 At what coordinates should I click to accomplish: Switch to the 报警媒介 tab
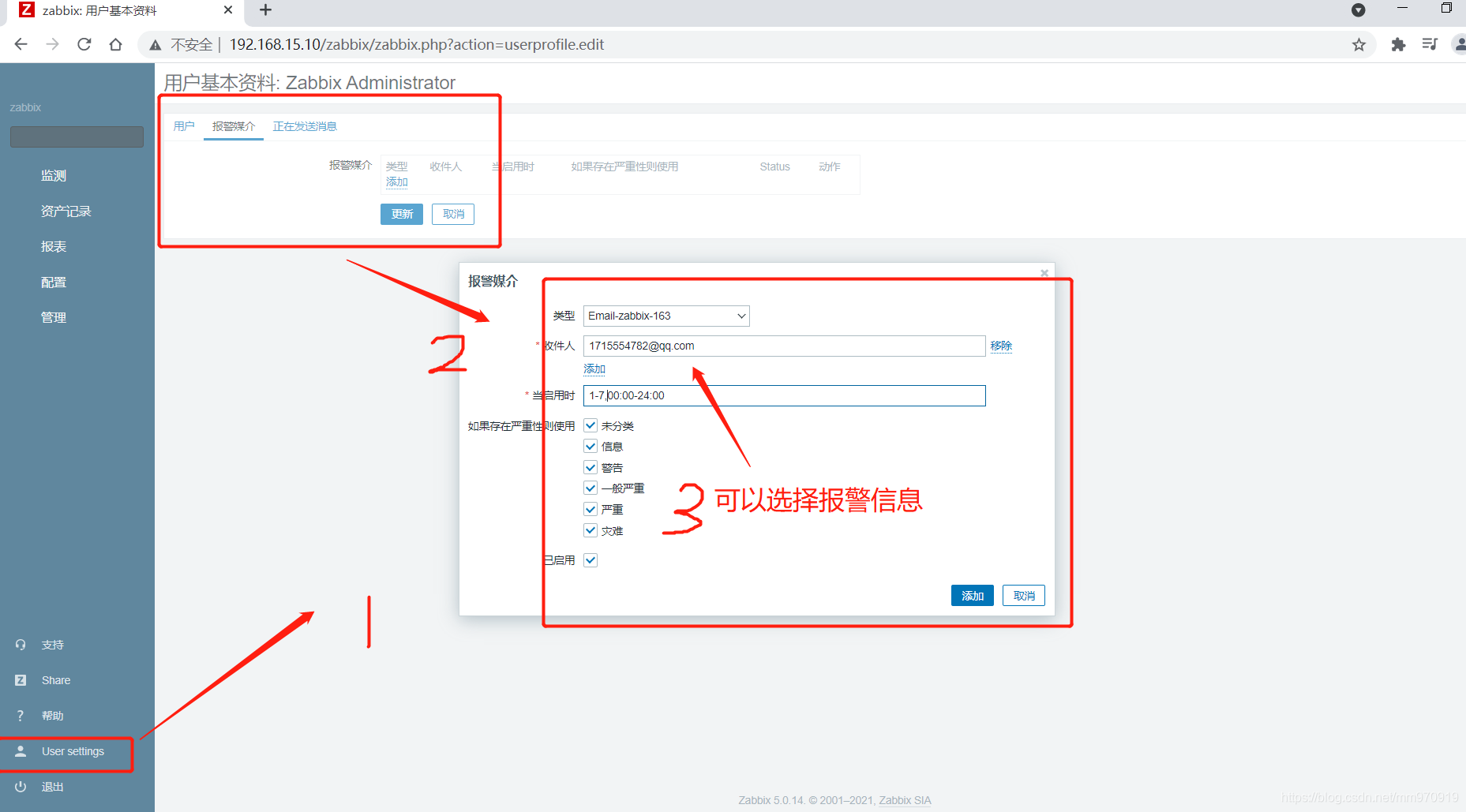pos(234,126)
